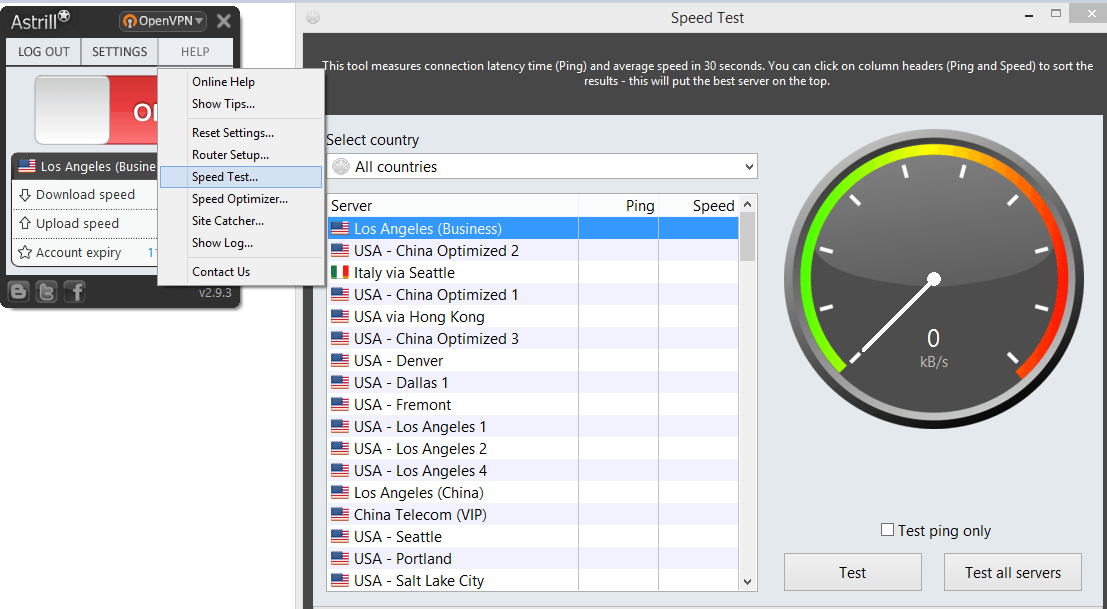Click the Italy flag for Italy via Seattle
Viewport: 1107px width, 609px height.
click(x=340, y=272)
